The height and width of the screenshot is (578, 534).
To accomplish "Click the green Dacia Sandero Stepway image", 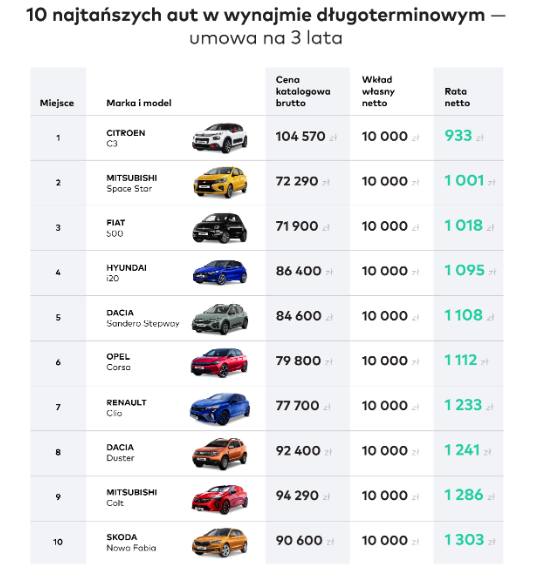I will [220, 318].
